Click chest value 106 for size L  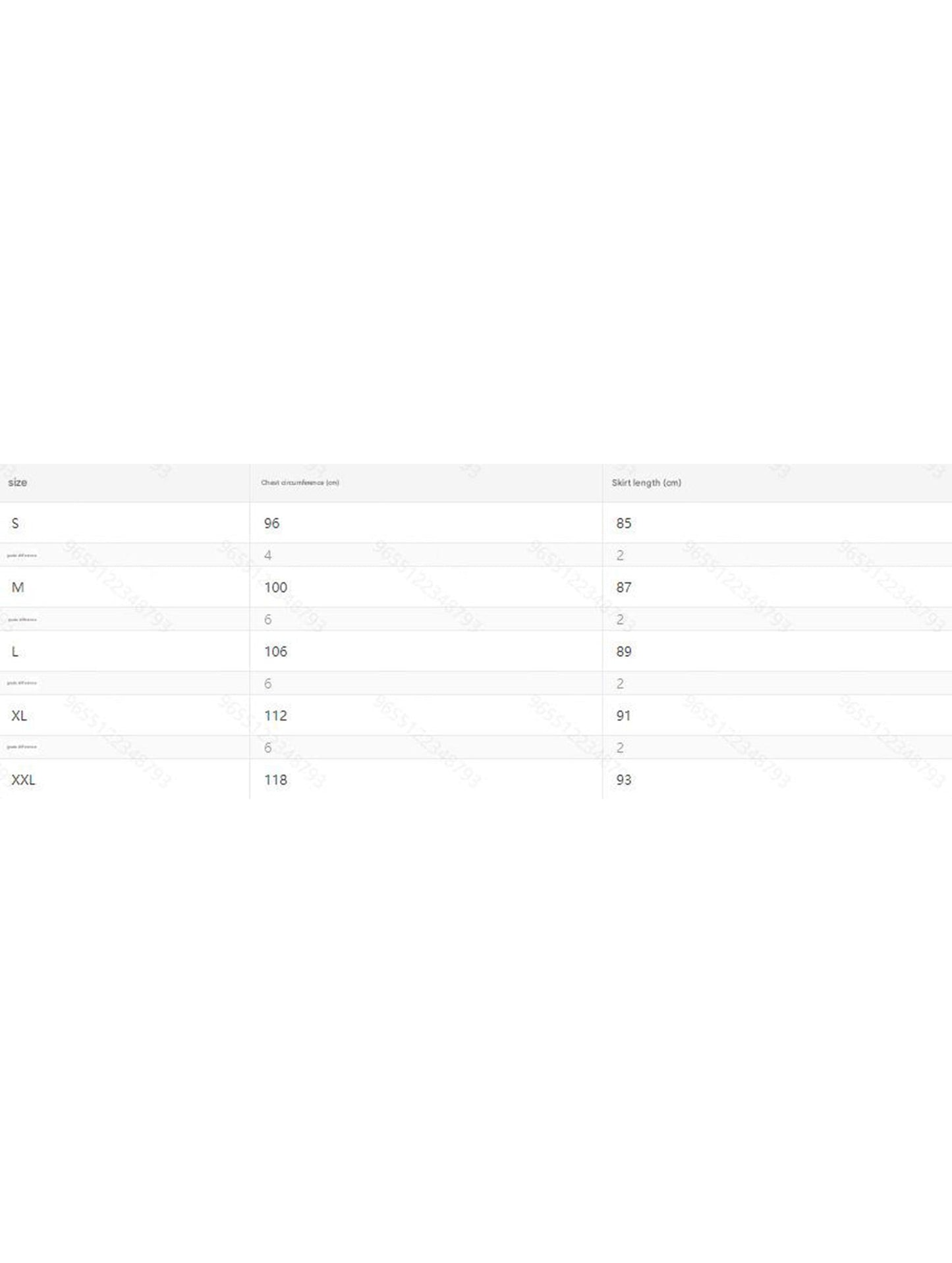click(275, 652)
